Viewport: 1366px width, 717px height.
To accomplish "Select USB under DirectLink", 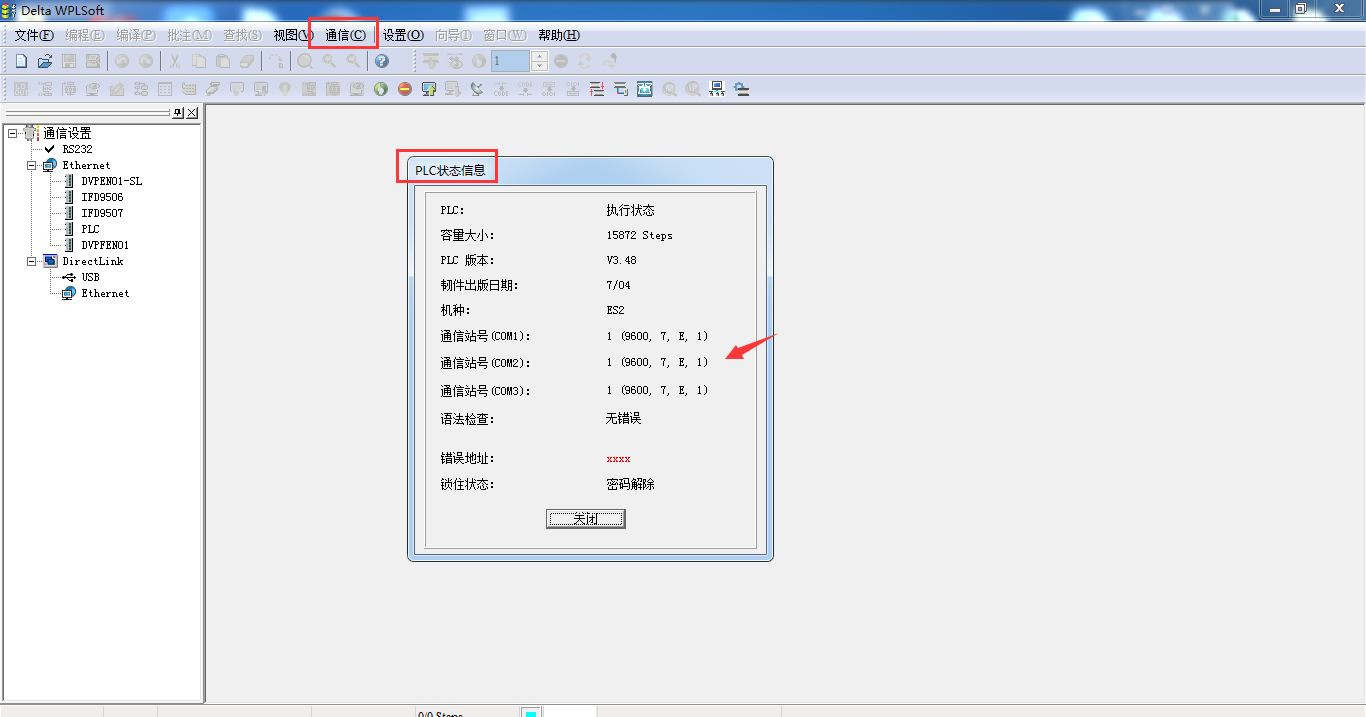I will point(90,277).
